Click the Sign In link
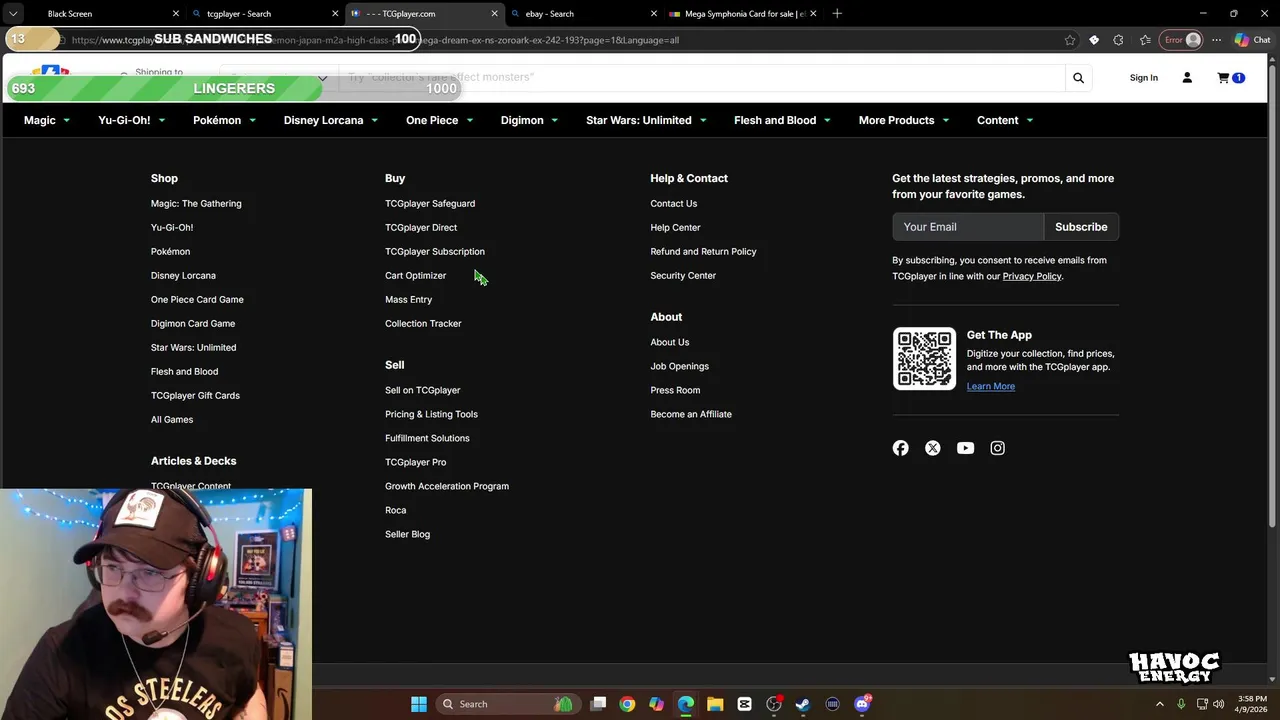1280x720 pixels. tap(1143, 78)
